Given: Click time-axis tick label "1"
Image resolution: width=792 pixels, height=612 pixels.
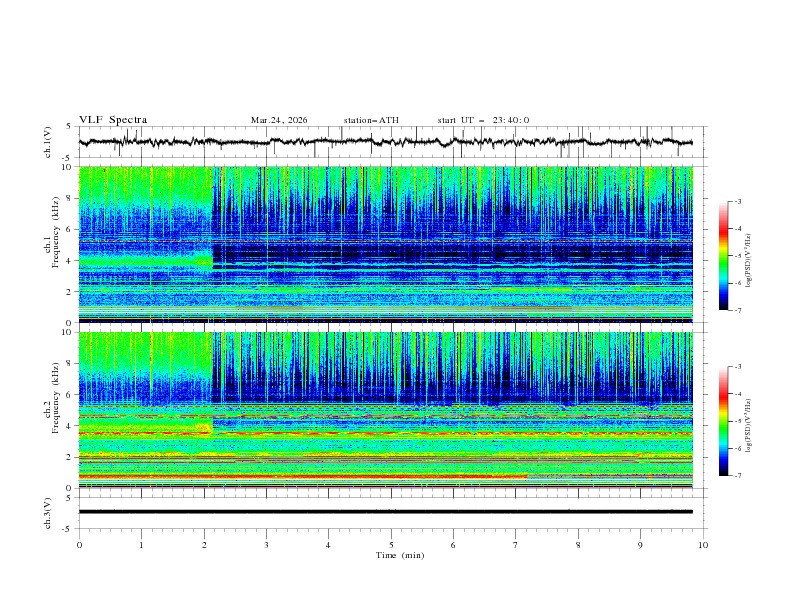Looking at the screenshot, I should pyautogui.click(x=141, y=545).
